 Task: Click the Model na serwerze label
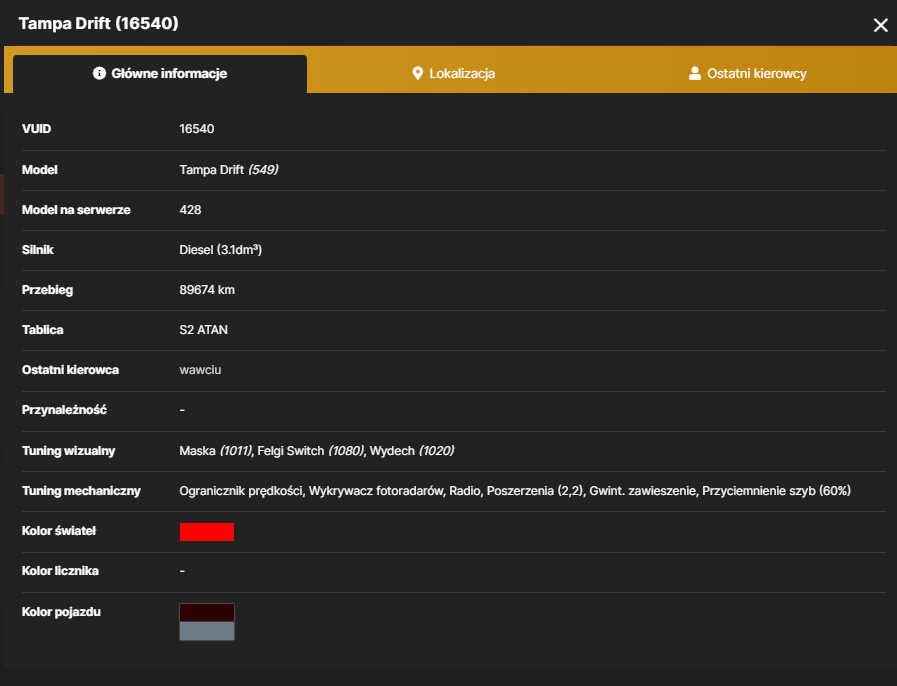point(76,209)
